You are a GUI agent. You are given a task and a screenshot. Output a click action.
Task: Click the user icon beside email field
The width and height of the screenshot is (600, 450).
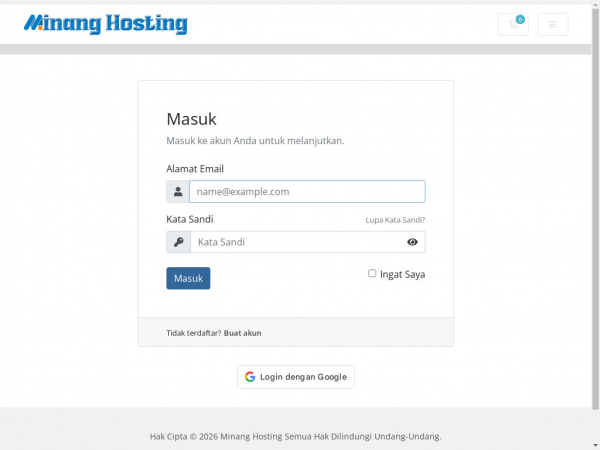(x=178, y=191)
